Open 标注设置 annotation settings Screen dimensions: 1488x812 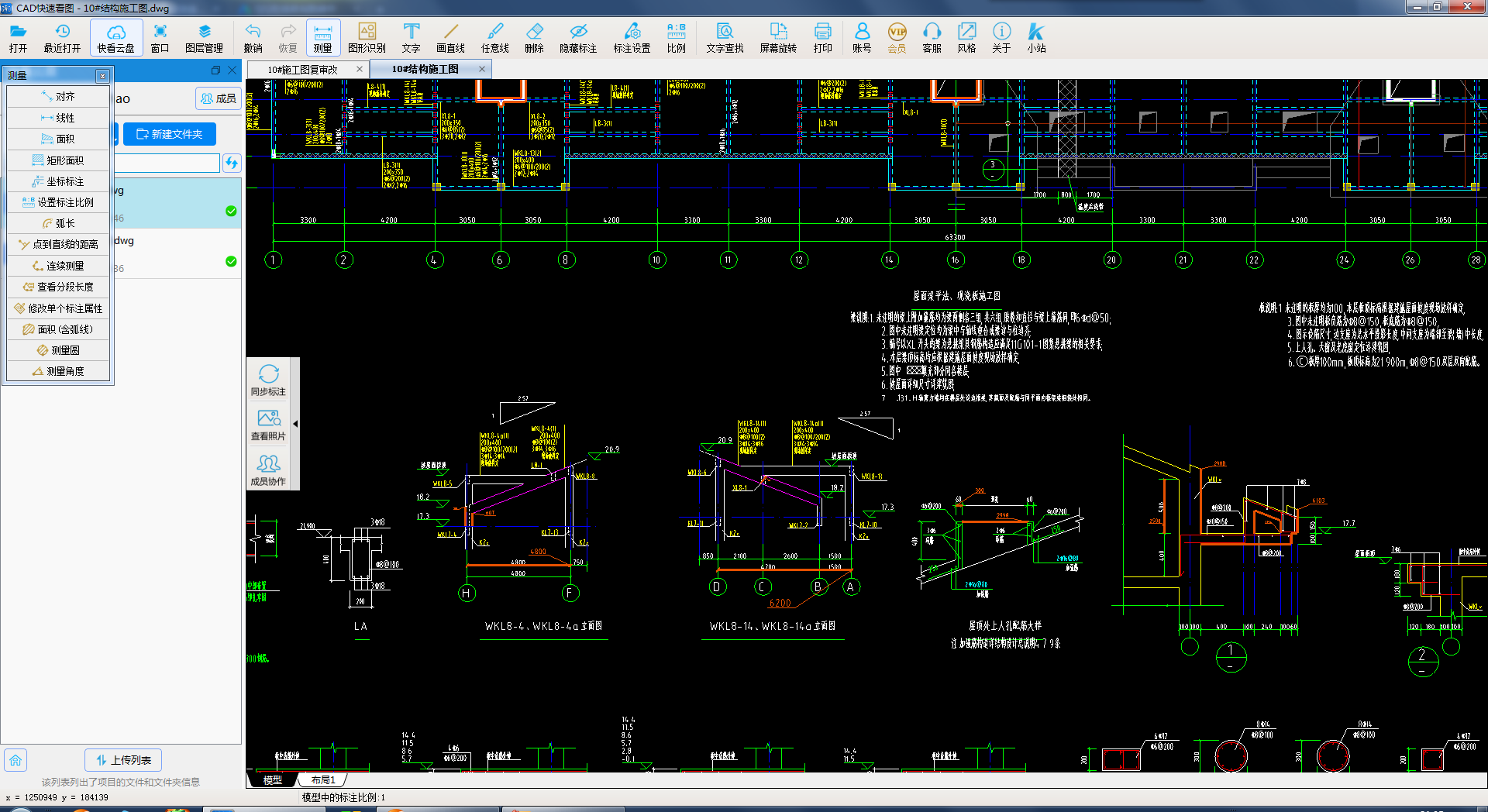click(632, 38)
